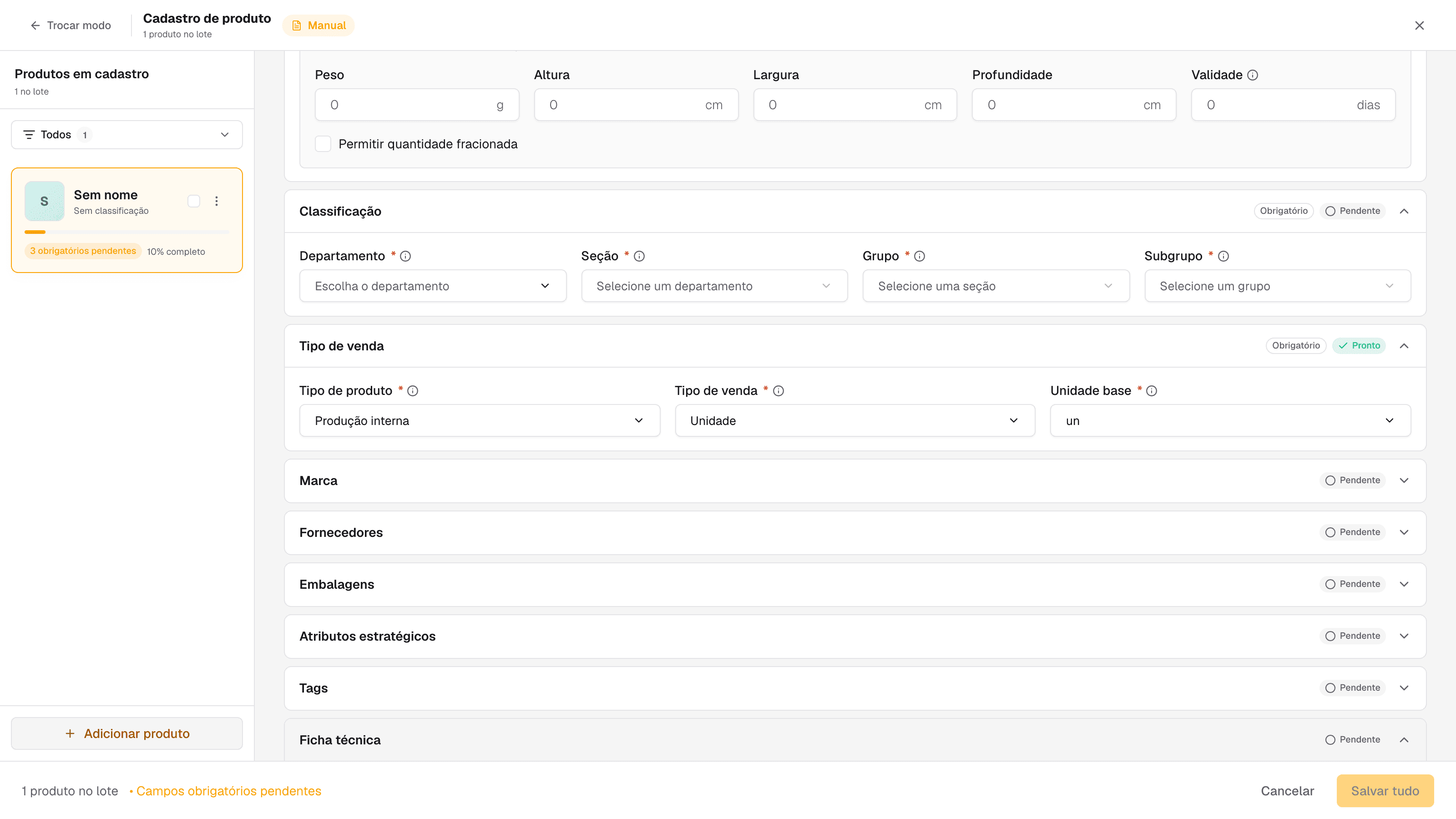Click Pendente status badge in Classificação

(x=1353, y=211)
